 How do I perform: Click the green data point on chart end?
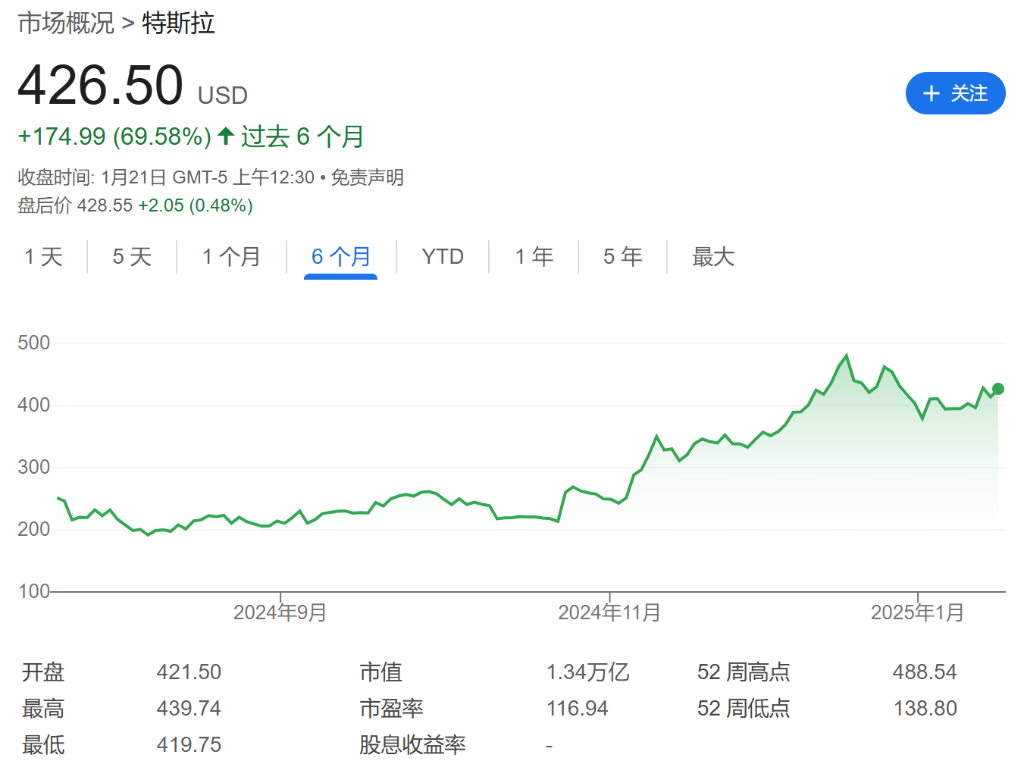coord(996,390)
